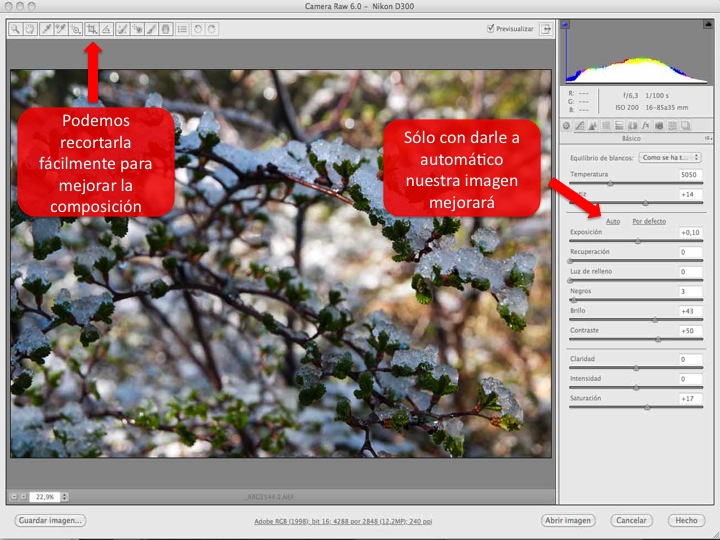Viewport: 720px width, 540px height.
Task: Select the Zoom tool in the toolbar
Action: [16, 30]
